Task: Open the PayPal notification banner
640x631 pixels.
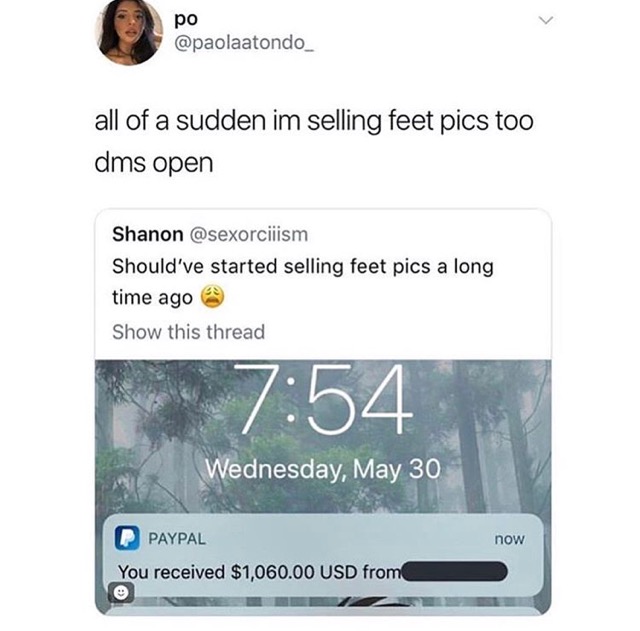Action: [x=323, y=555]
